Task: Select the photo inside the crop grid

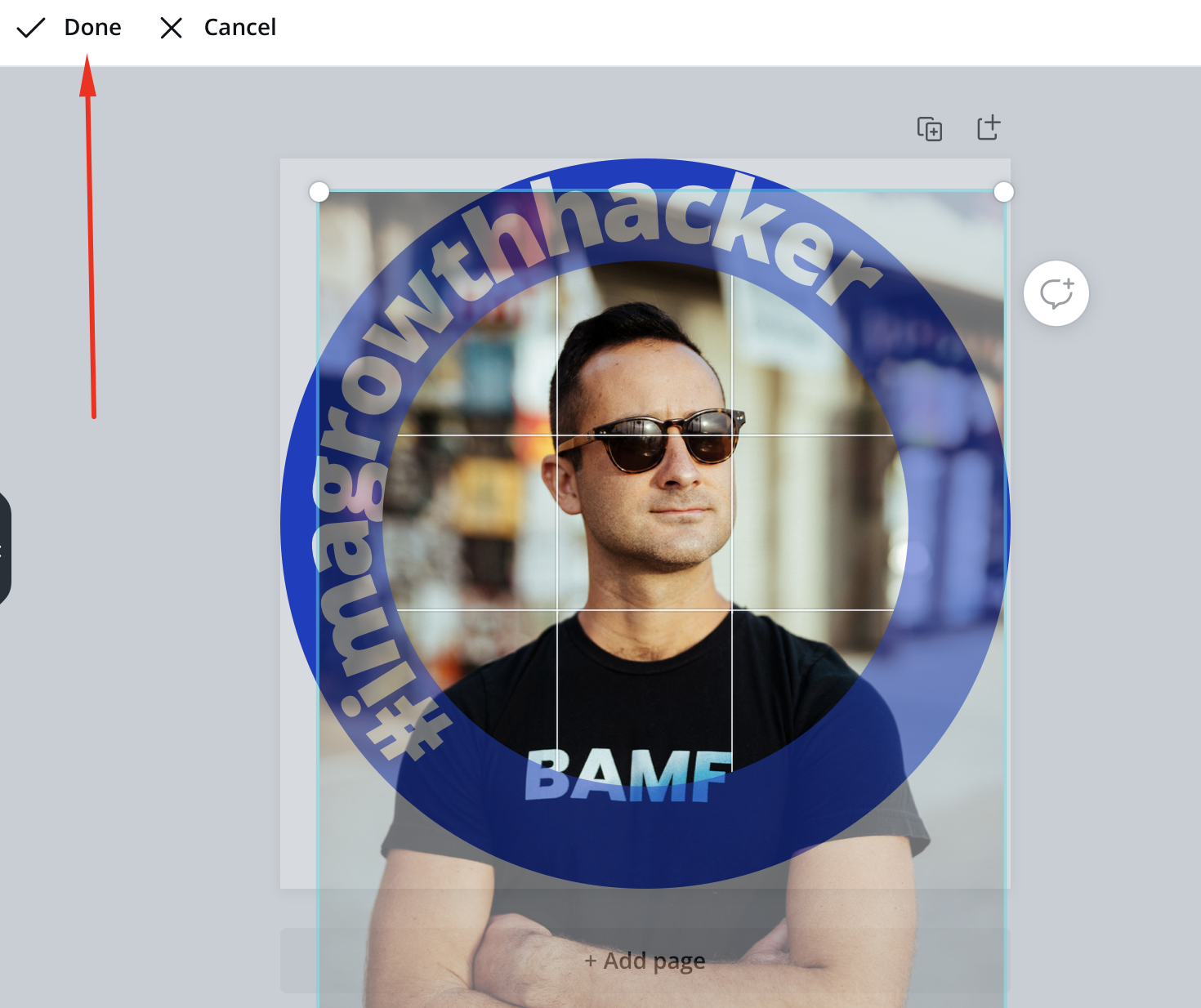Action: coord(645,523)
